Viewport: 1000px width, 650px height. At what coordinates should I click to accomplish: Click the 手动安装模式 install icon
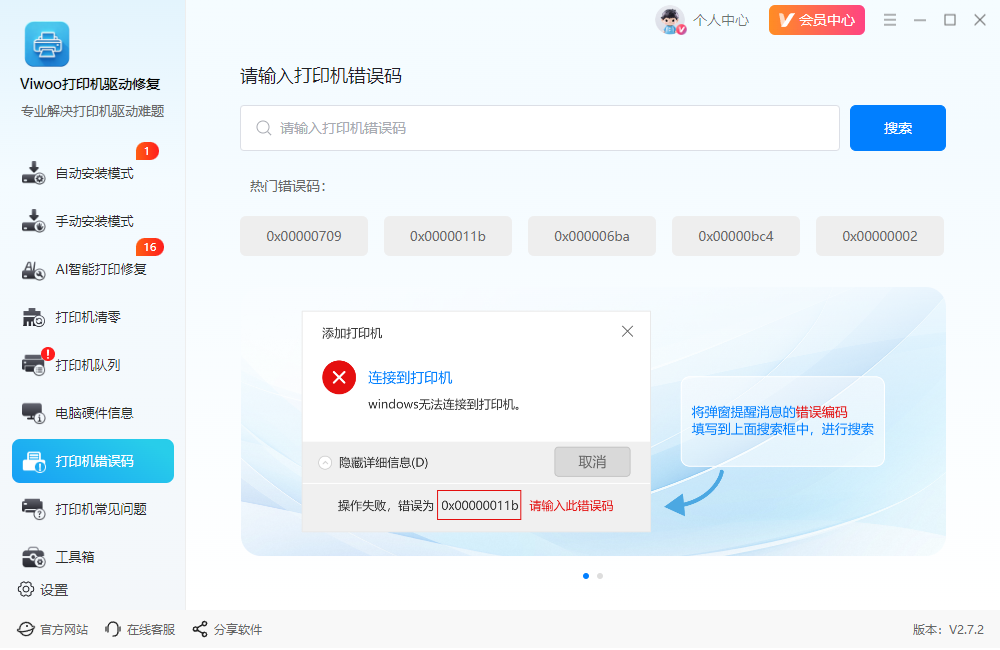[x=33, y=221]
